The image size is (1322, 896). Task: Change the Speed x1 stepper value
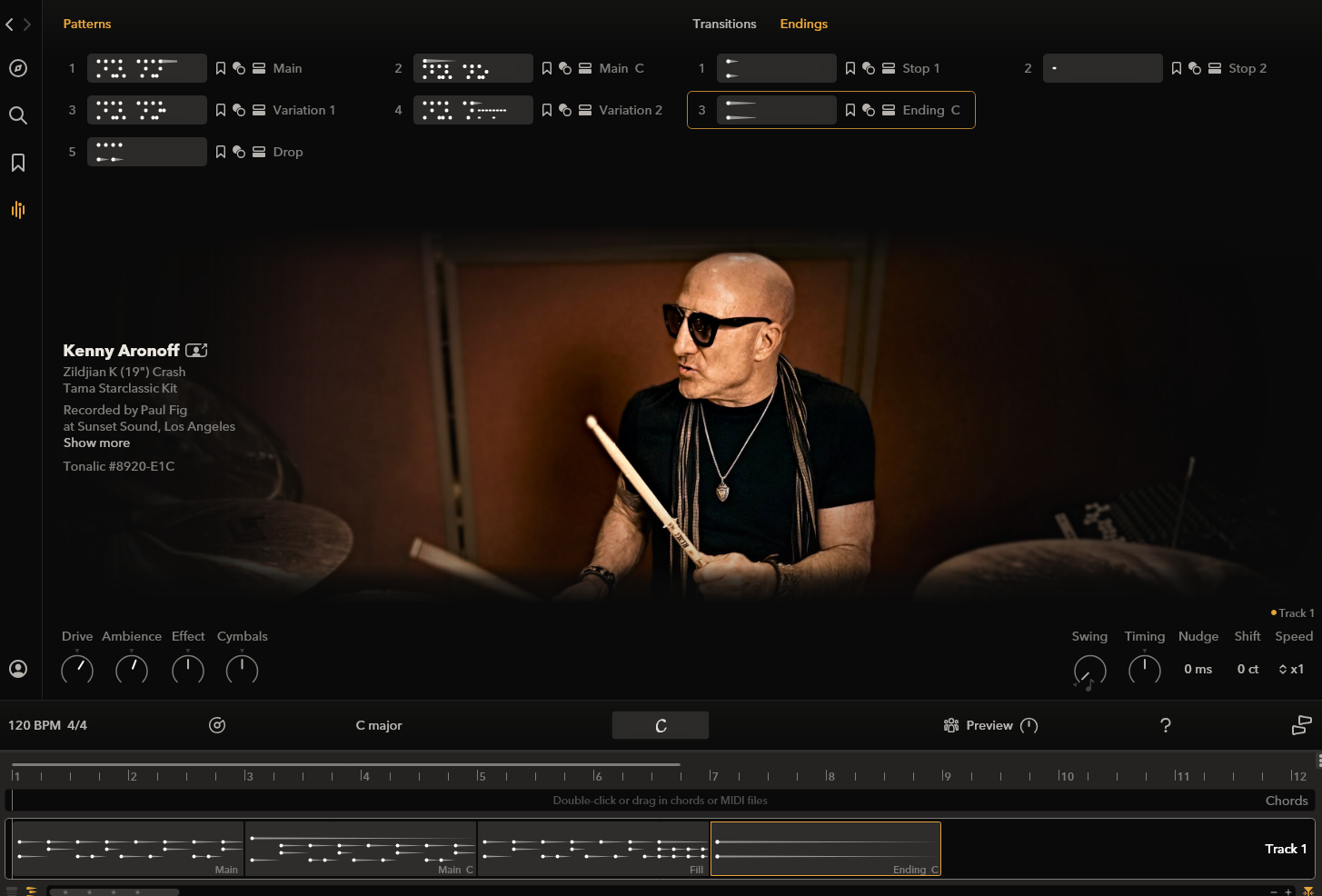pos(1291,669)
